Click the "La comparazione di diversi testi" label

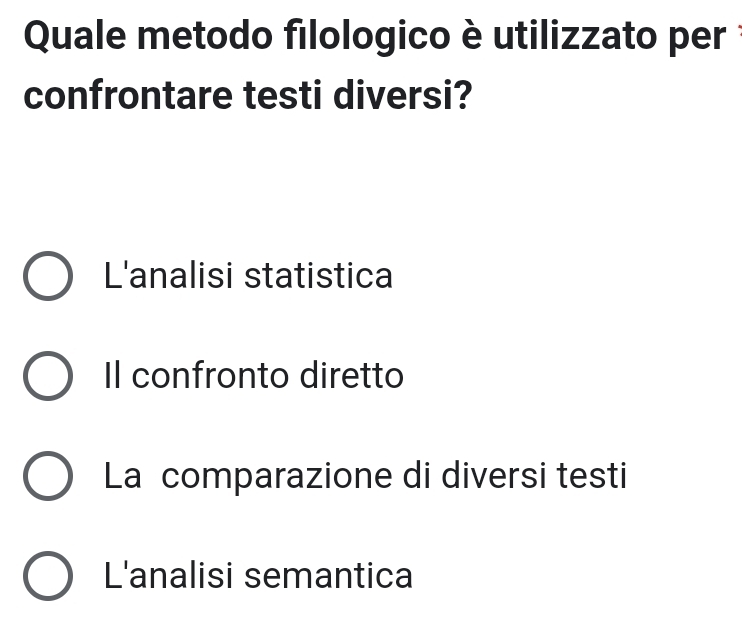365,475
